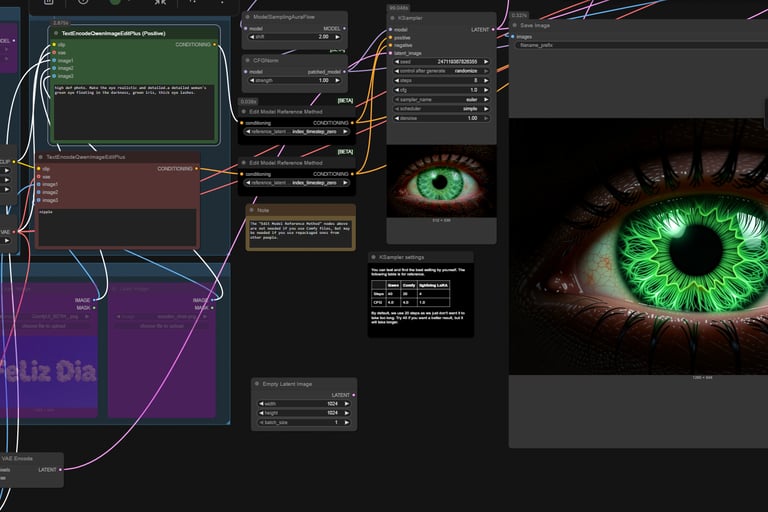Cycle the sampler_name option with its right arrow
The height and width of the screenshot is (512, 768).
click(486, 99)
